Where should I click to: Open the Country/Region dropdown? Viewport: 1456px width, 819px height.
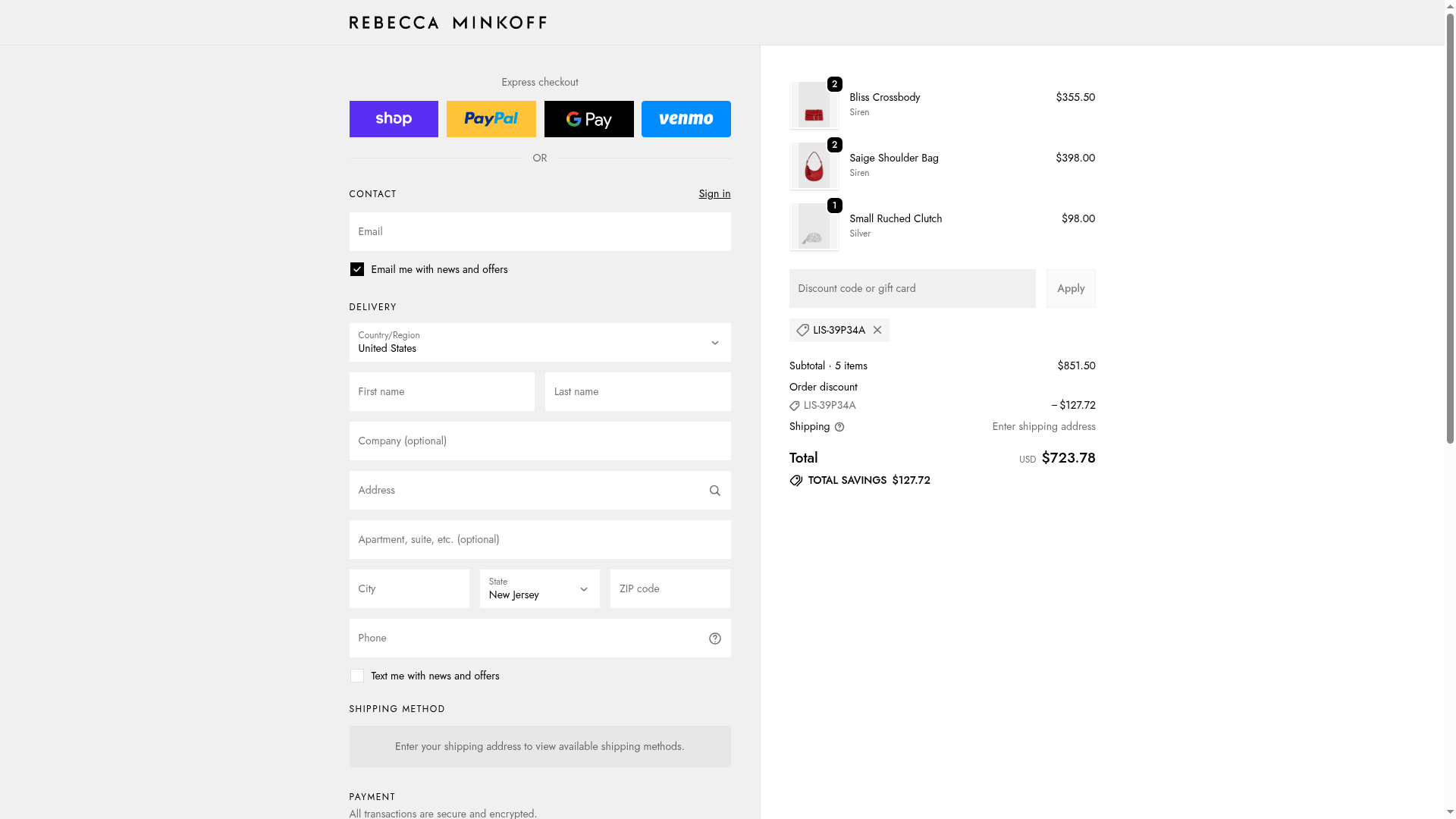(x=539, y=342)
